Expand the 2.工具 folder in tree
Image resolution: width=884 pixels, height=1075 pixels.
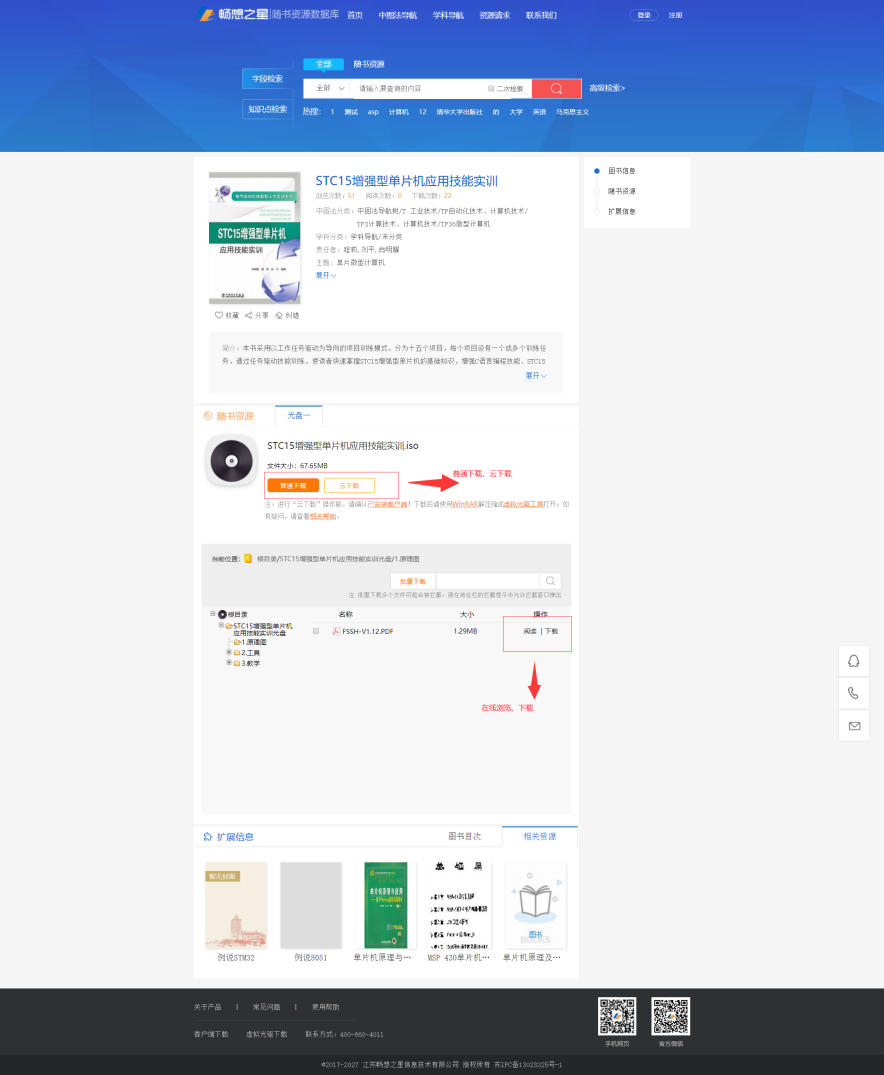229,652
